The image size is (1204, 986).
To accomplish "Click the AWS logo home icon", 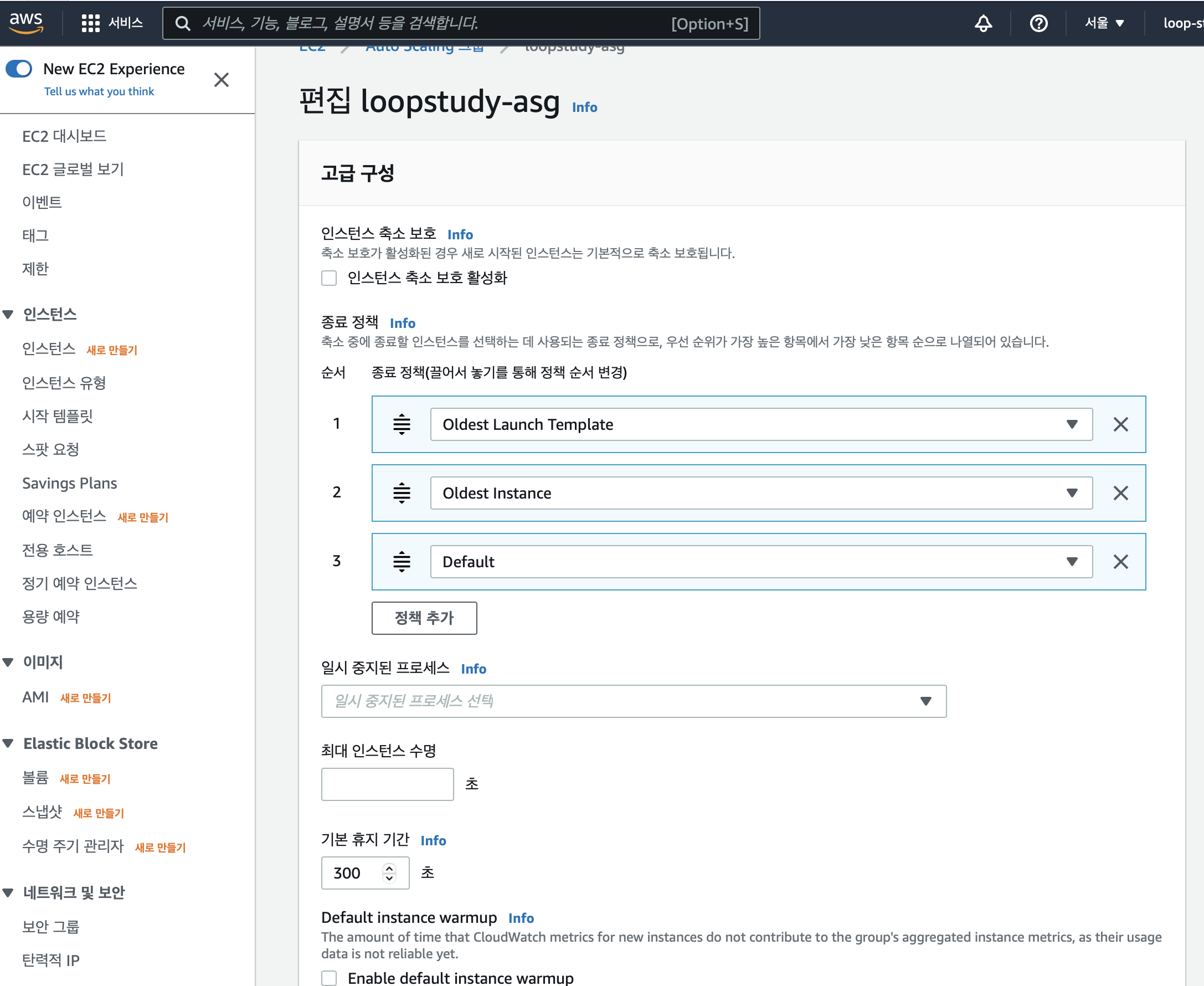I will (x=25, y=22).
